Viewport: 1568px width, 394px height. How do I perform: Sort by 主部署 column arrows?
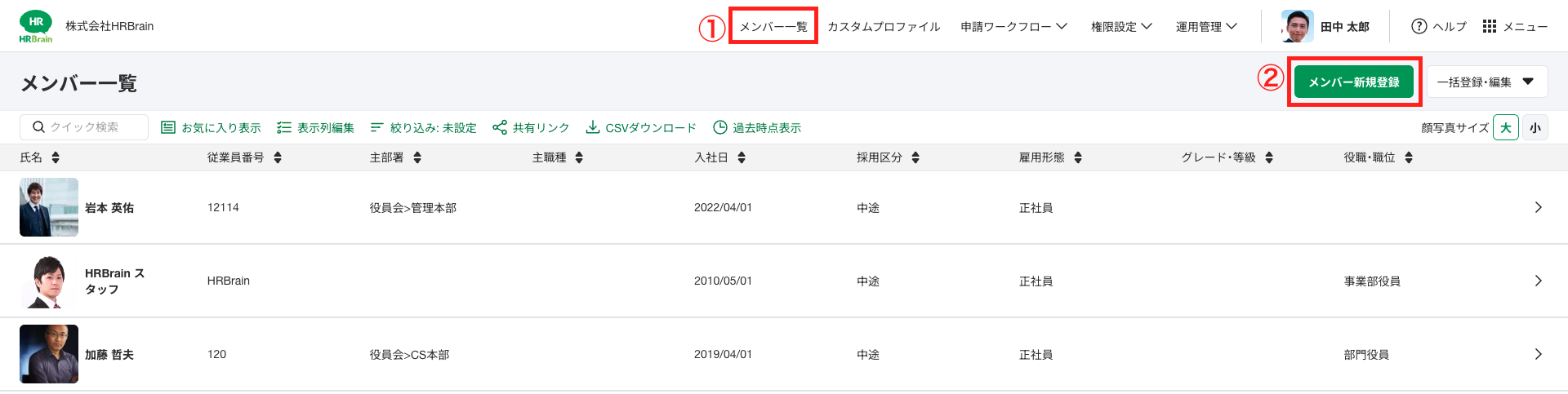click(x=417, y=157)
